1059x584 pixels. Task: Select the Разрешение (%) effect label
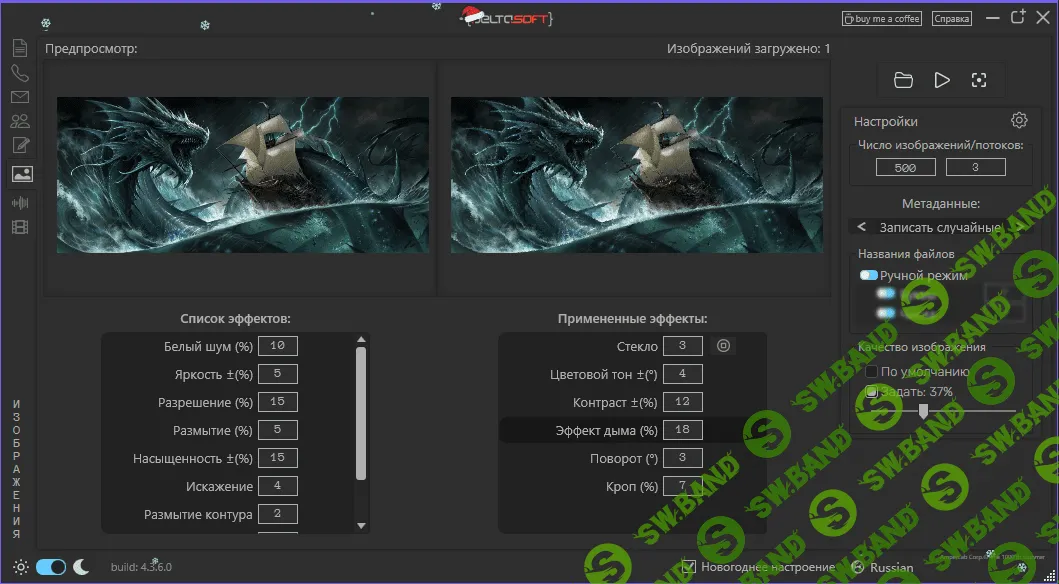point(205,402)
